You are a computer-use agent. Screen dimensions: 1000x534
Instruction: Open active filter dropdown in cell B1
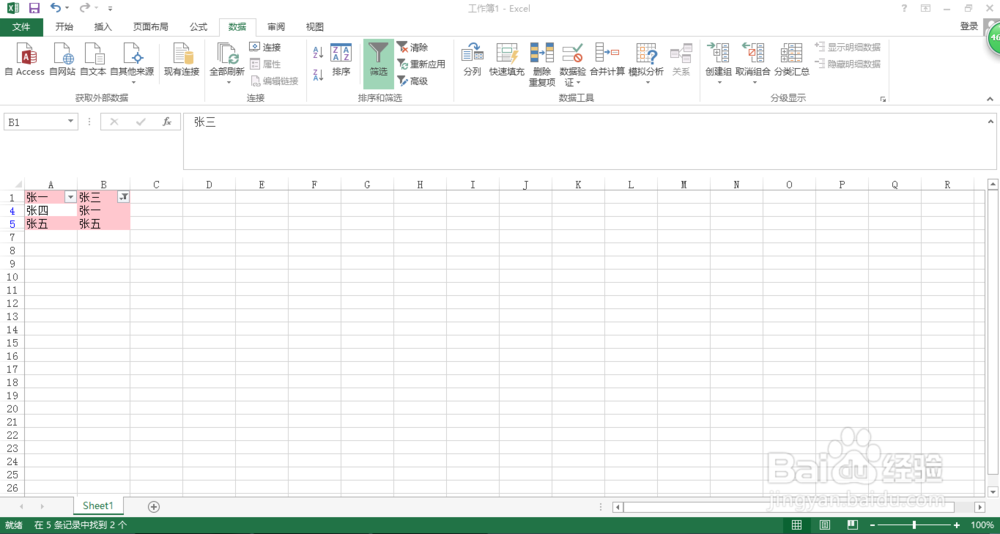pos(124,198)
